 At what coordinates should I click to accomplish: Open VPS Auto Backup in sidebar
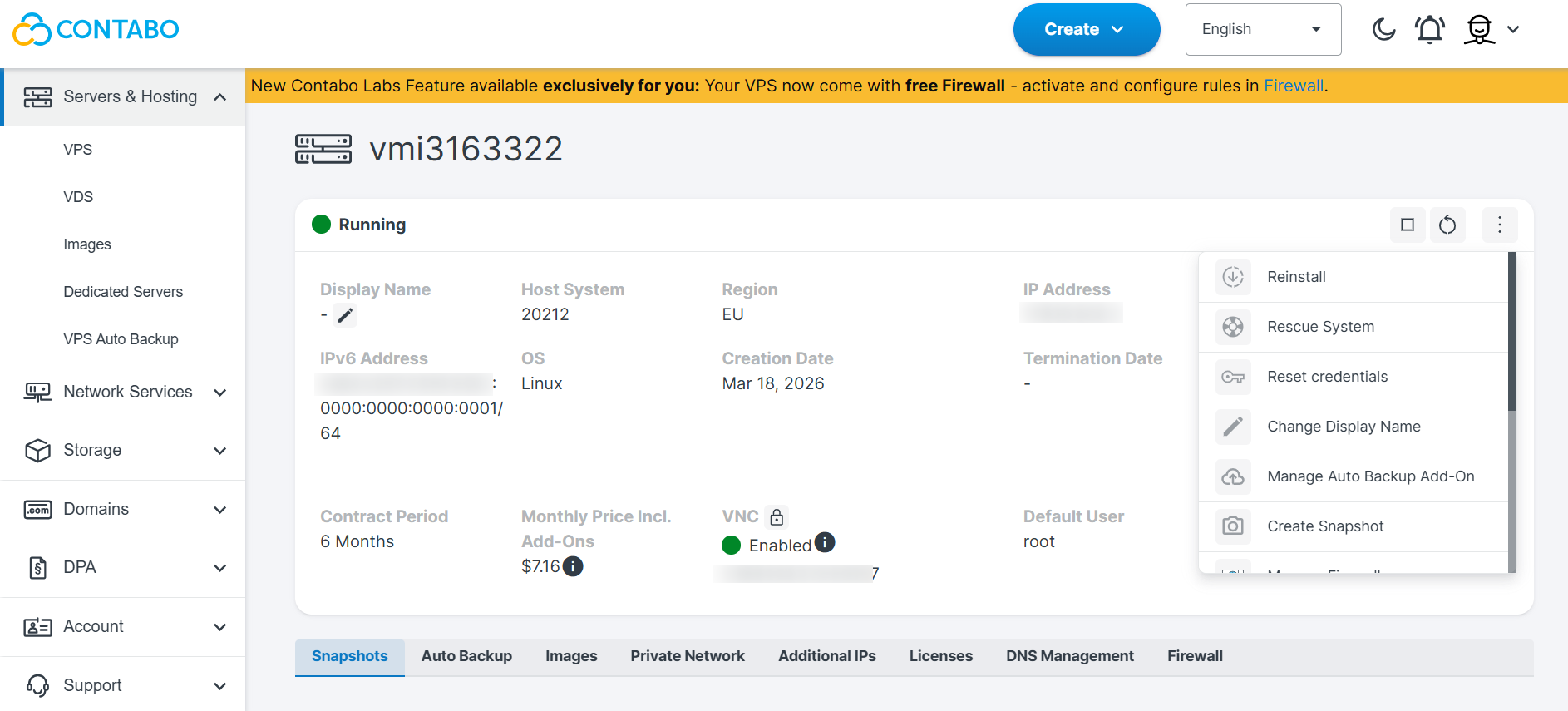coord(121,339)
